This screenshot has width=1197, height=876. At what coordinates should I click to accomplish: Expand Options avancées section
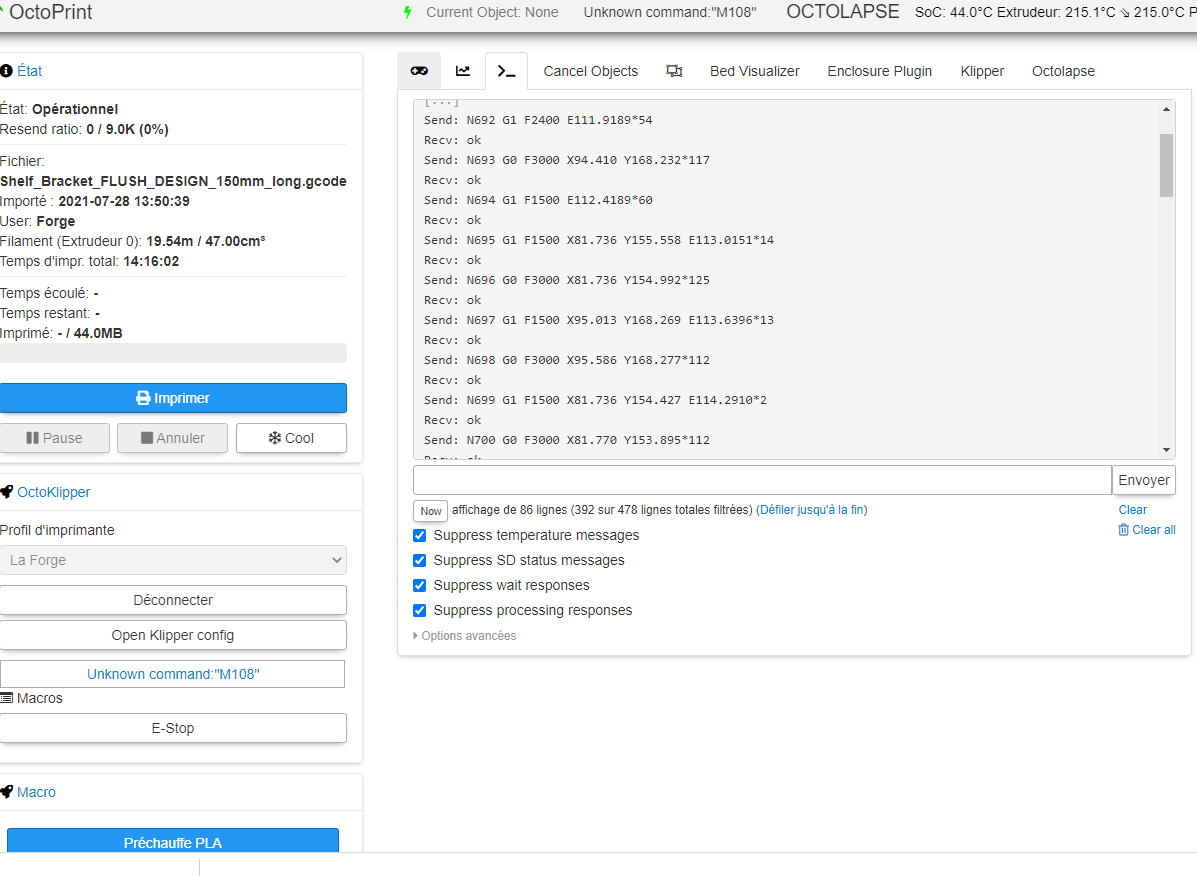(465, 636)
